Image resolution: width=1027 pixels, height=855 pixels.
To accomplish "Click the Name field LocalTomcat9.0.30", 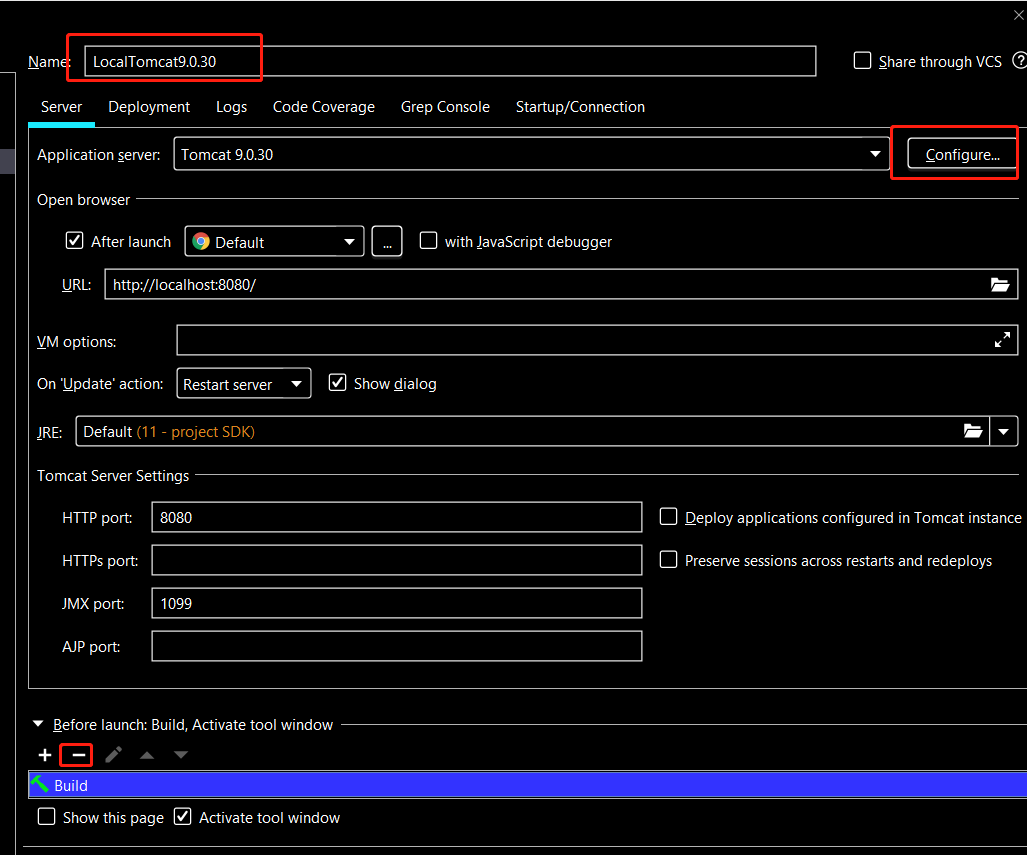I will click(450, 61).
